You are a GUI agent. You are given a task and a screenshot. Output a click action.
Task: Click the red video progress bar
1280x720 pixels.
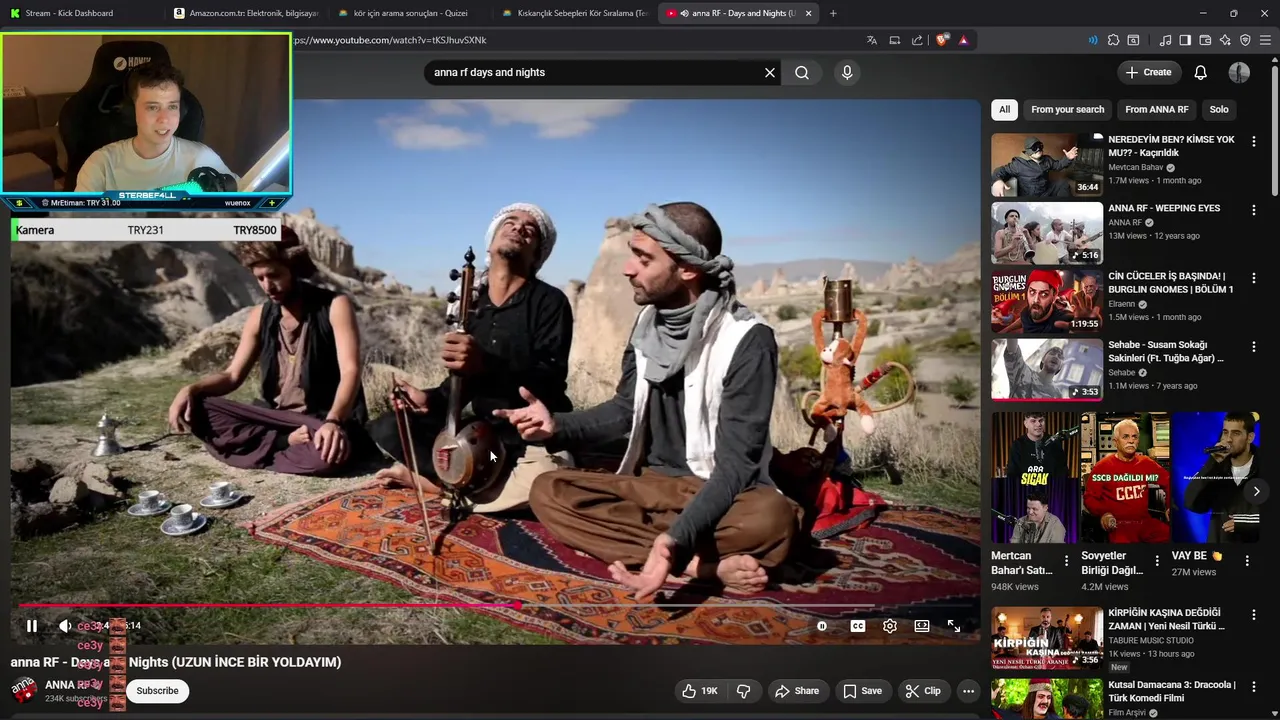tap(497, 605)
